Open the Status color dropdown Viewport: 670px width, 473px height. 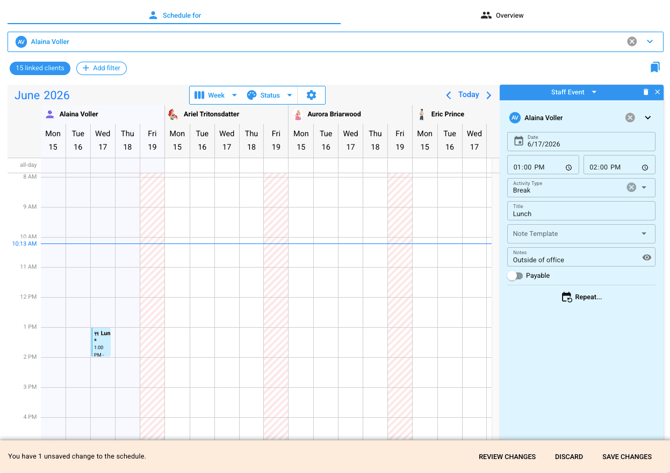pyautogui.click(x=270, y=95)
